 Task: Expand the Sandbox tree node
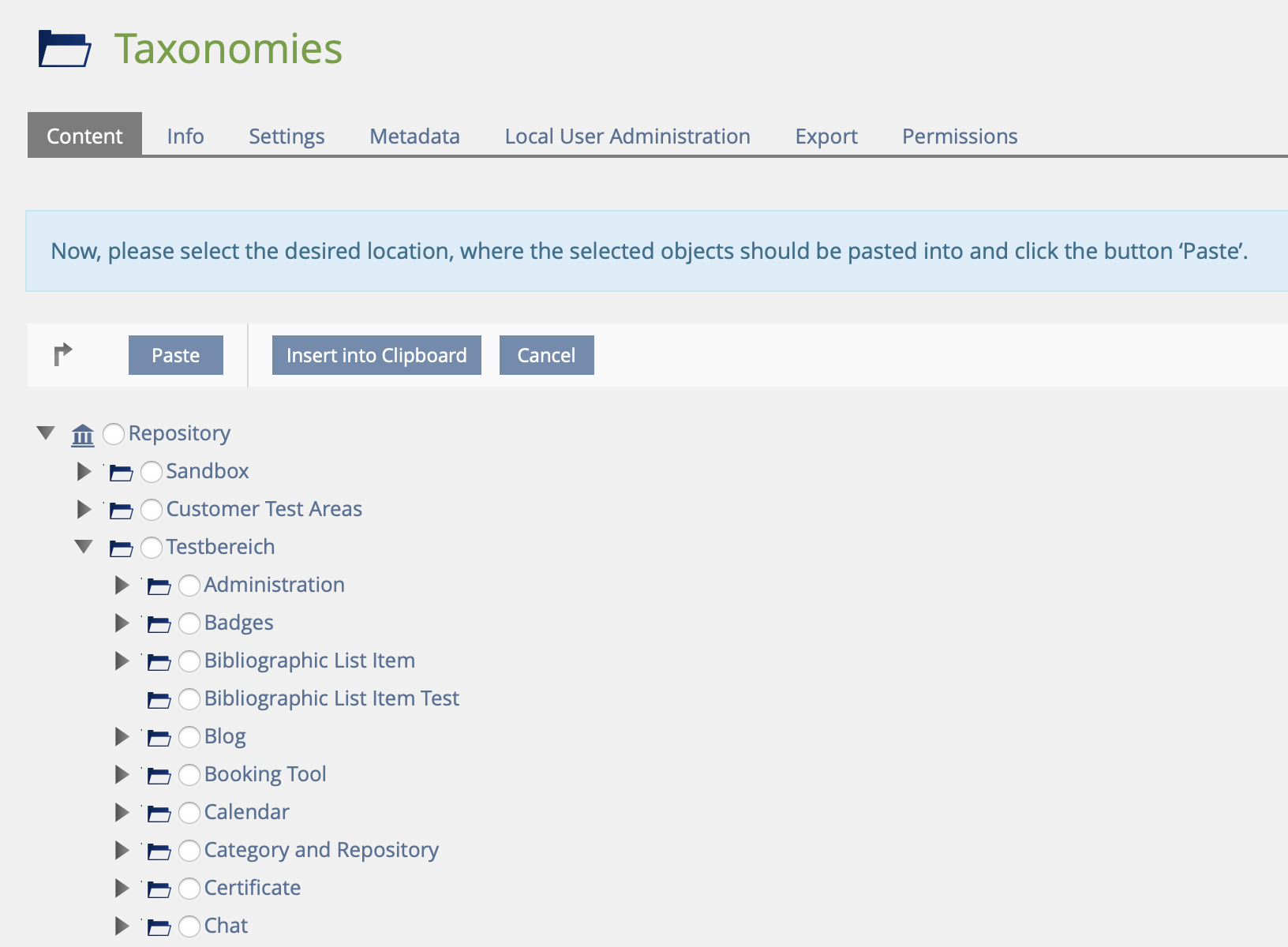(84, 471)
